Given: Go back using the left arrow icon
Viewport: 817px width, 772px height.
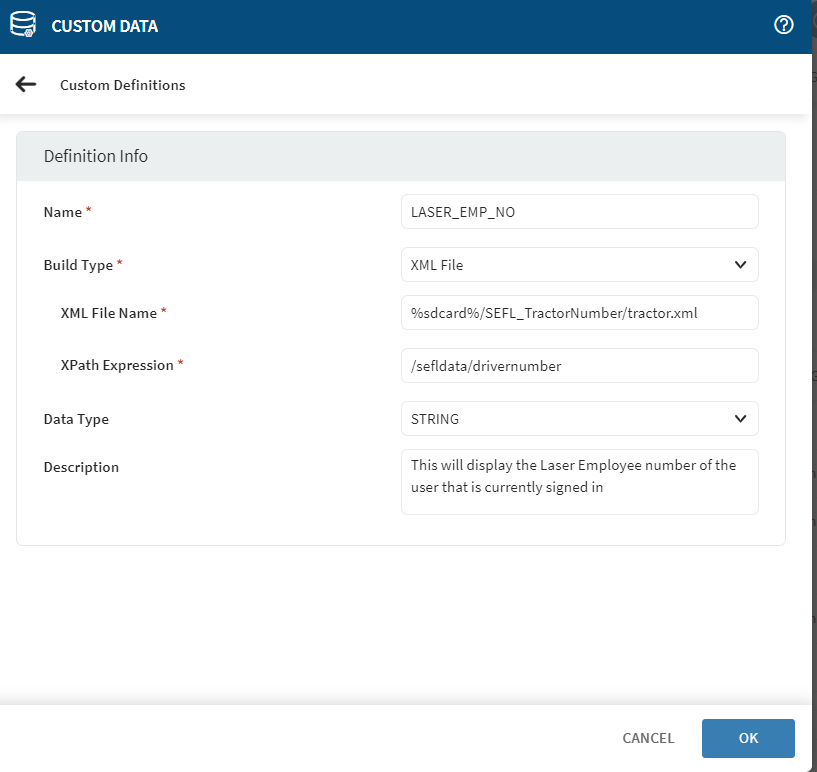Looking at the screenshot, I should pos(26,85).
